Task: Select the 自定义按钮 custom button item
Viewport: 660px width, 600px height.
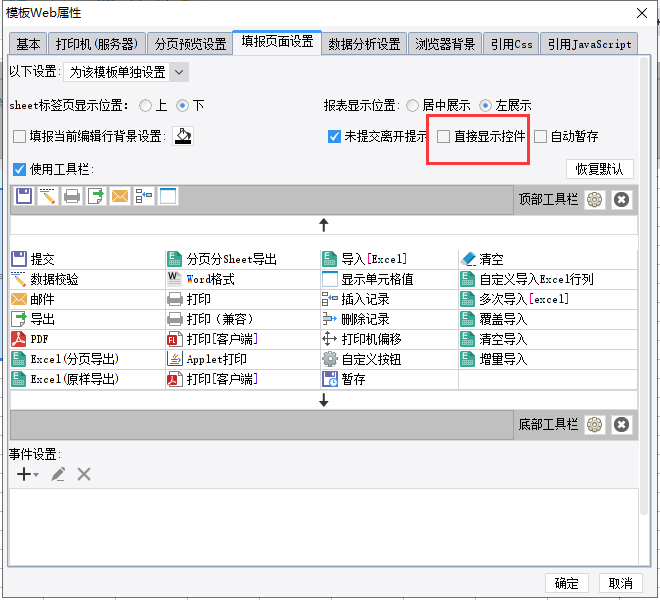Action: [389, 359]
